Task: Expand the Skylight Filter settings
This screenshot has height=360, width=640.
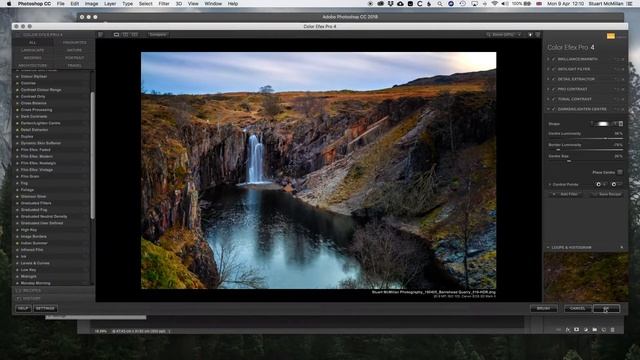Action: pos(548,69)
